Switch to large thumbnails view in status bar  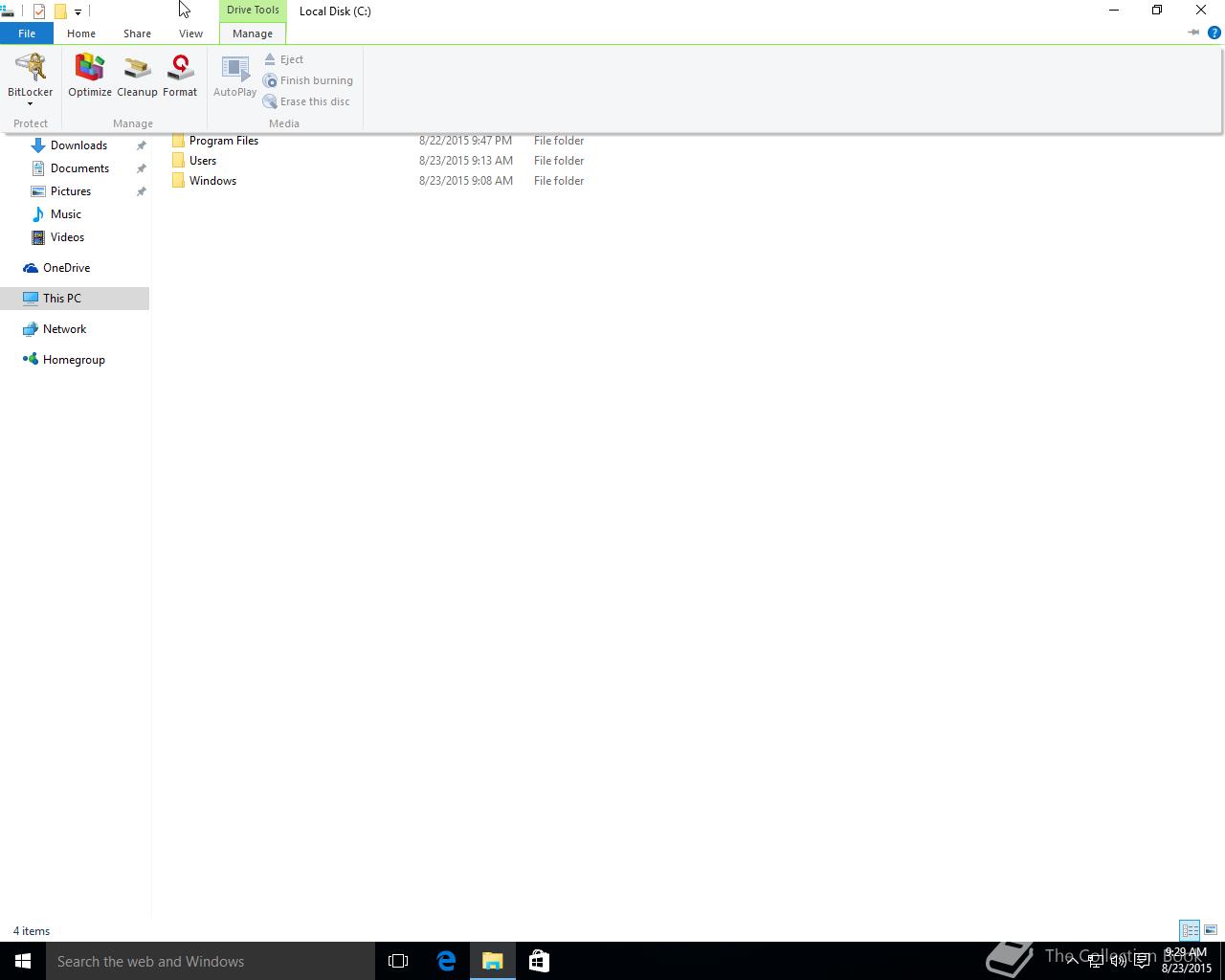[x=1211, y=930]
